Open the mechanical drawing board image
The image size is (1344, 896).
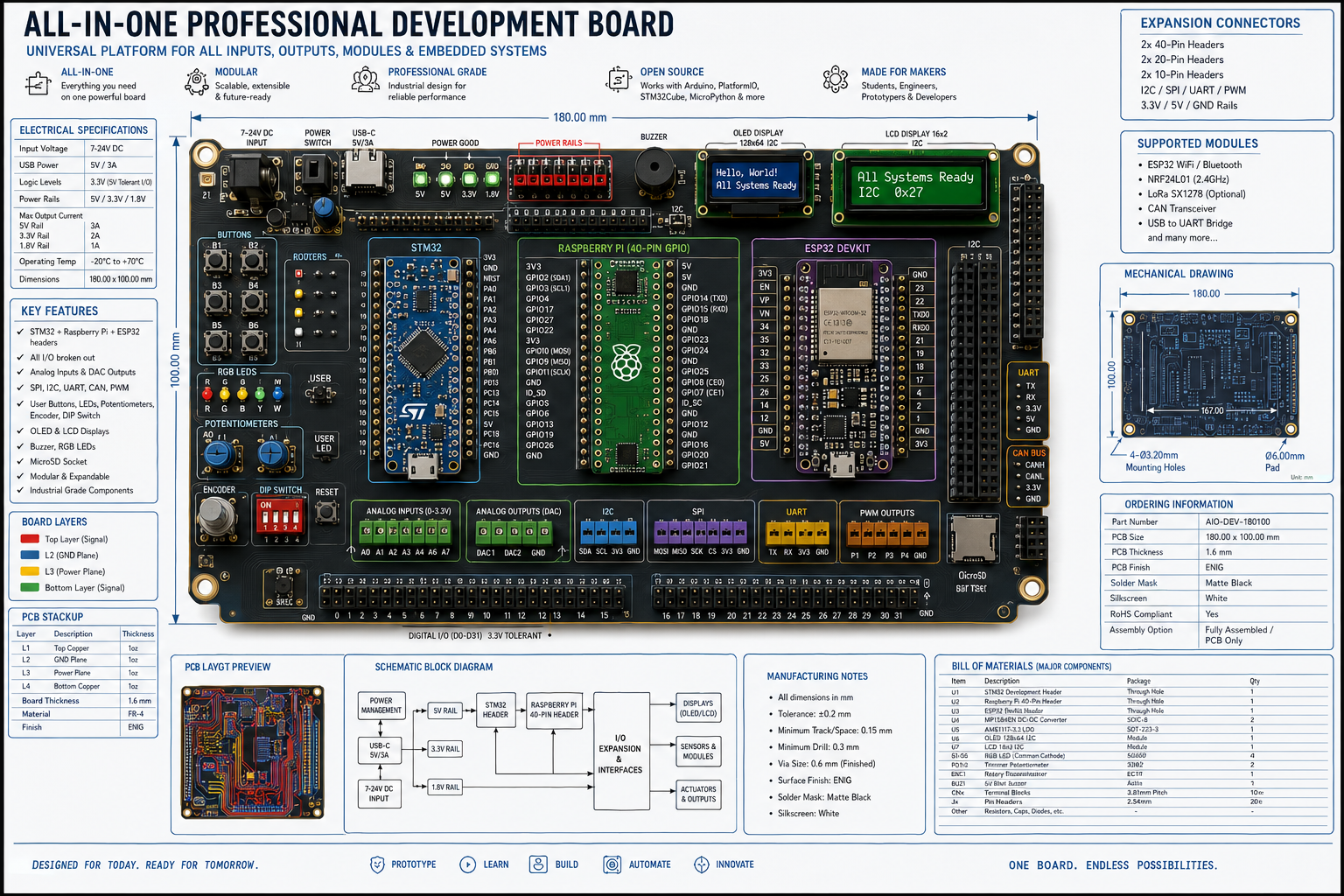tap(1210, 374)
